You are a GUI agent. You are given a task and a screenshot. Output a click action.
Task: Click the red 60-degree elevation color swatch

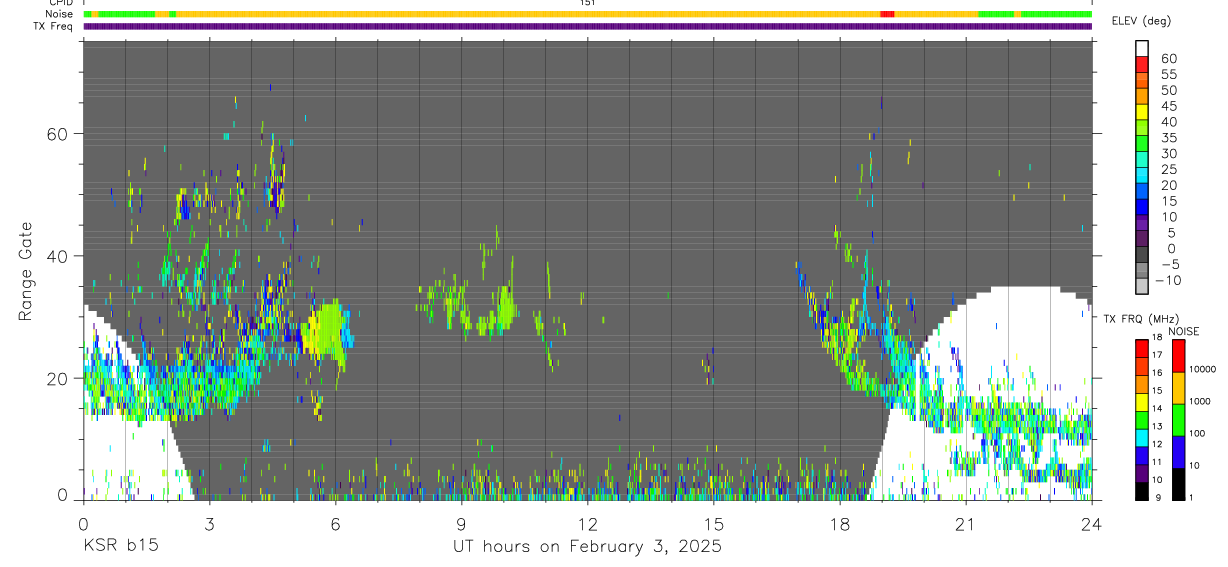pyautogui.click(x=1142, y=66)
